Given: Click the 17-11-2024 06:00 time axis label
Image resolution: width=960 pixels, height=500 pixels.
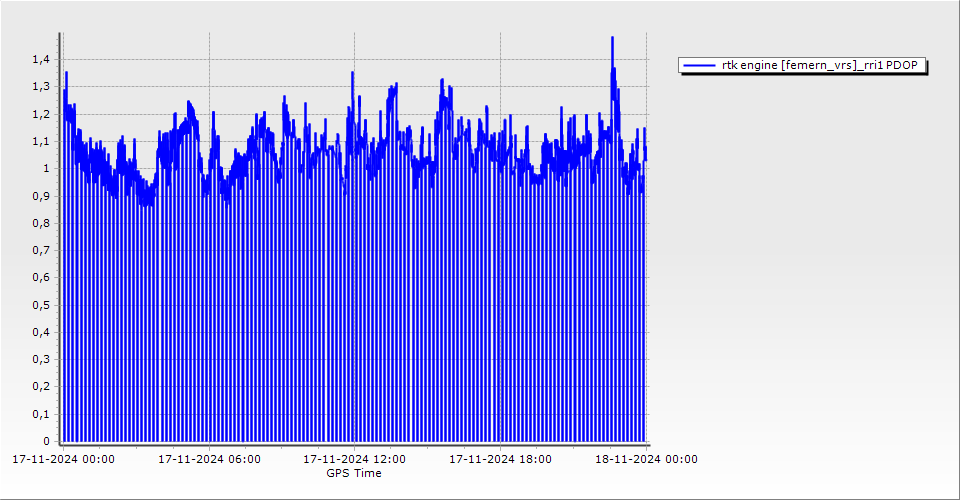Looking at the screenshot, I should pyautogui.click(x=210, y=460).
